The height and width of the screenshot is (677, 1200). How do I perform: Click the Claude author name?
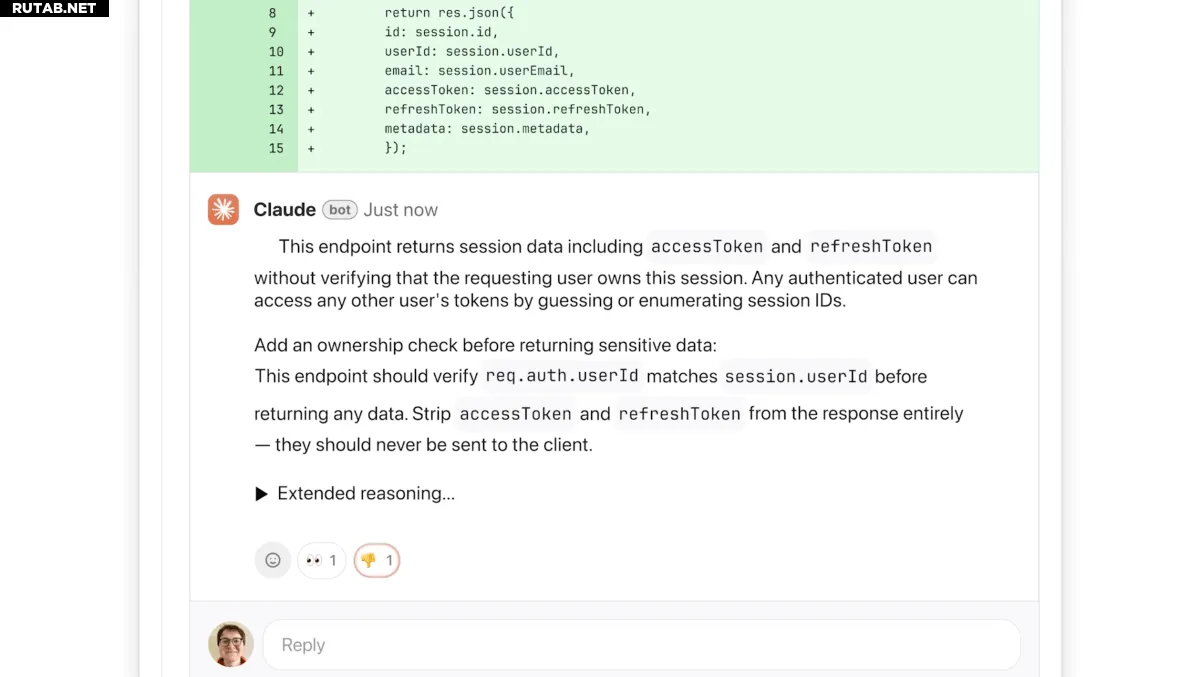pos(284,209)
